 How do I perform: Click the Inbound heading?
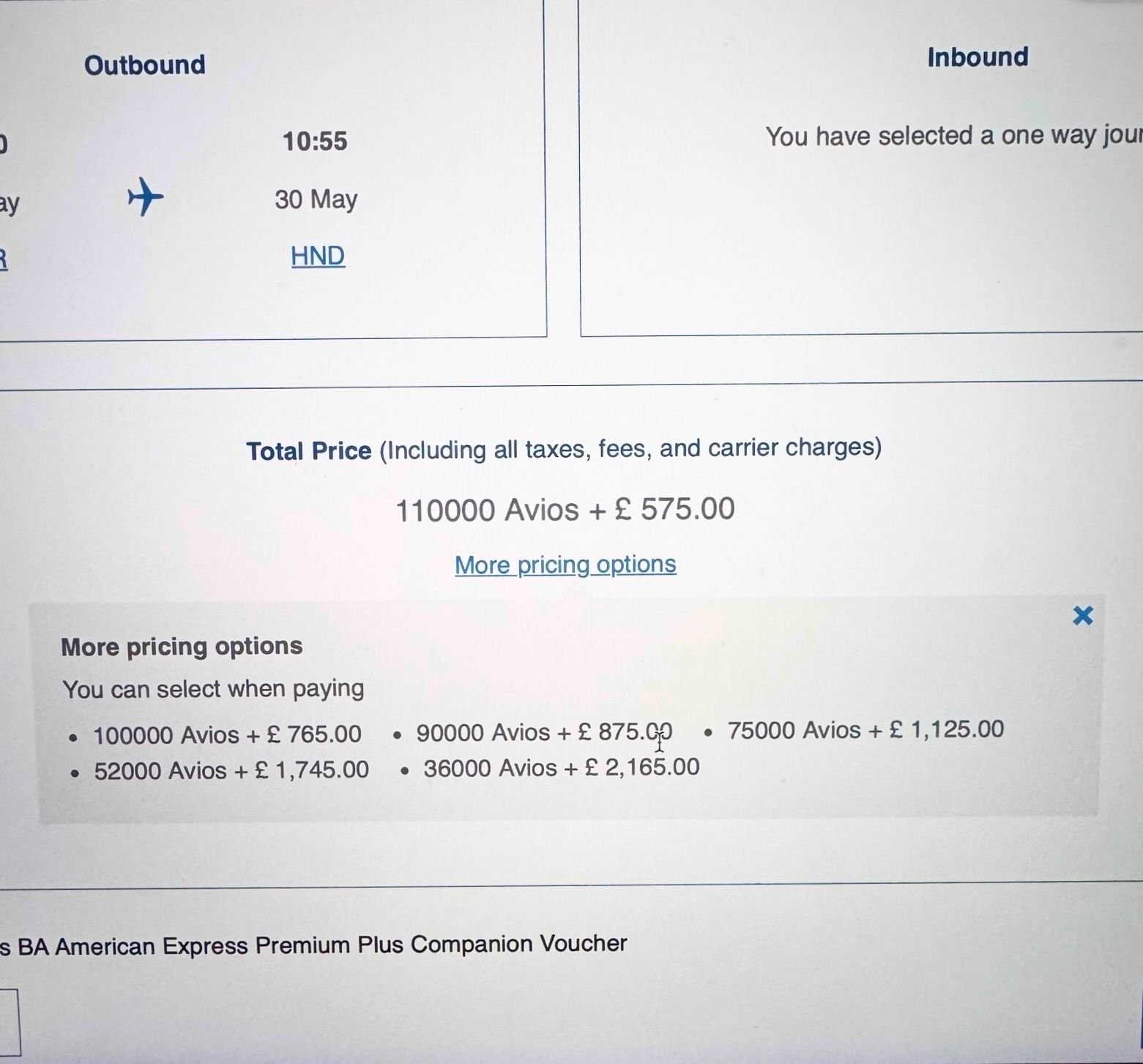pyautogui.click(x=978, y=57)
